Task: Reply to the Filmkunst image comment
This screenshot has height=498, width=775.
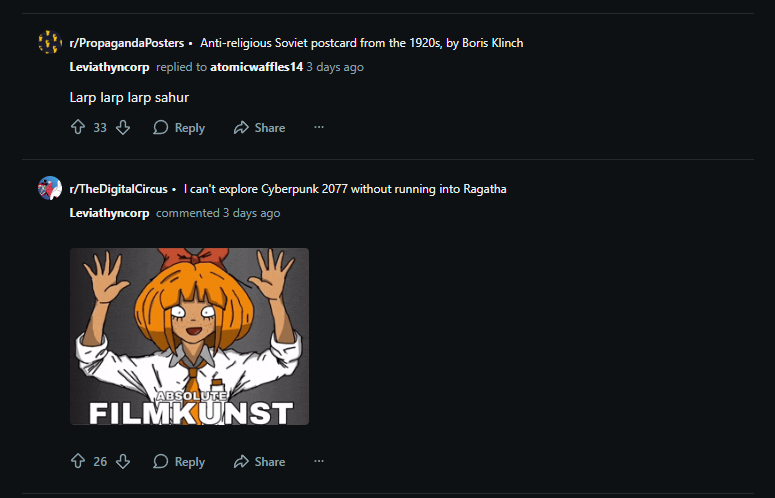Action: [179, 462]
